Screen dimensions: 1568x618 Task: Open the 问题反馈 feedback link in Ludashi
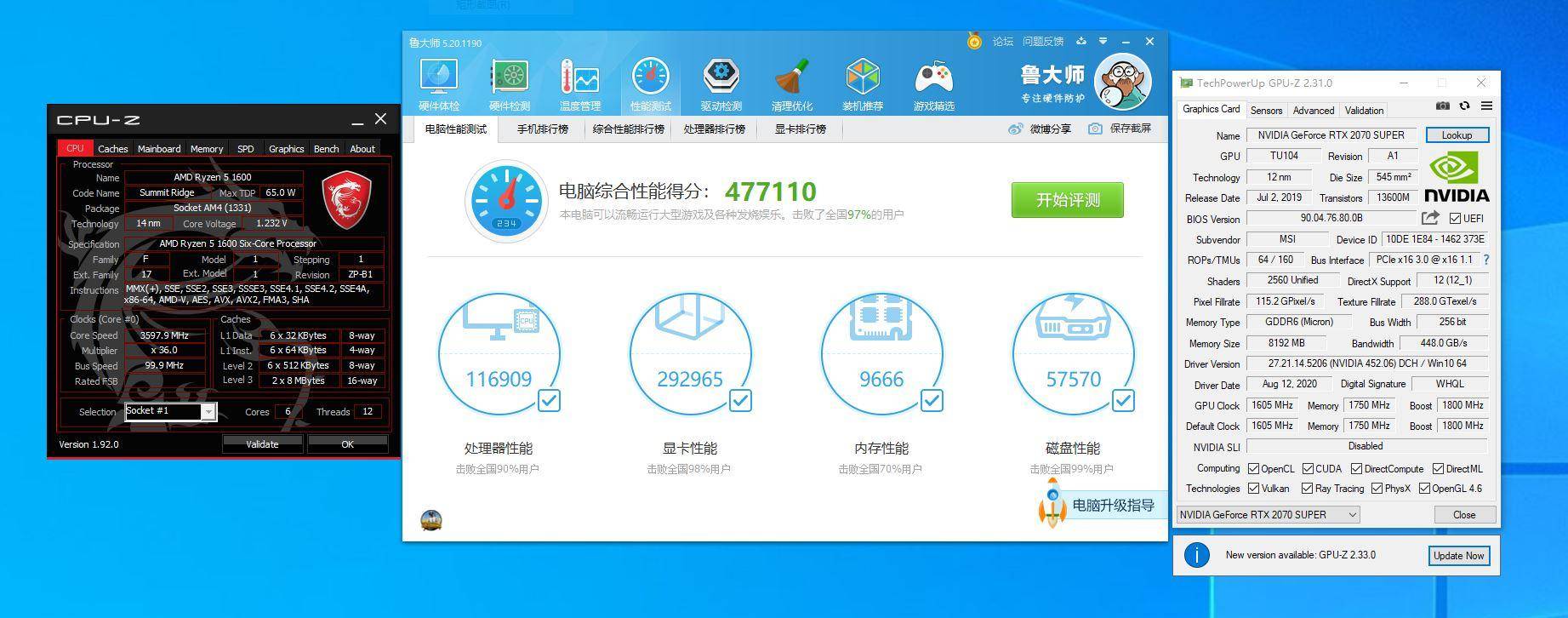click(1043, 41)
